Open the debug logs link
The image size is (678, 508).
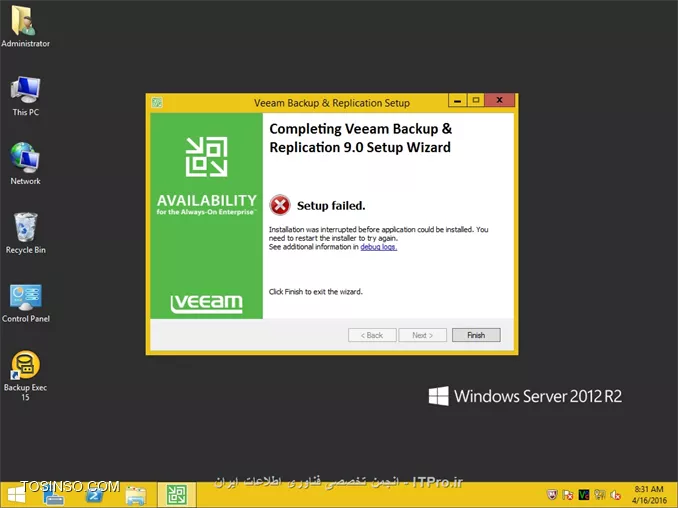pyautogui.click(x=378, y=247)
